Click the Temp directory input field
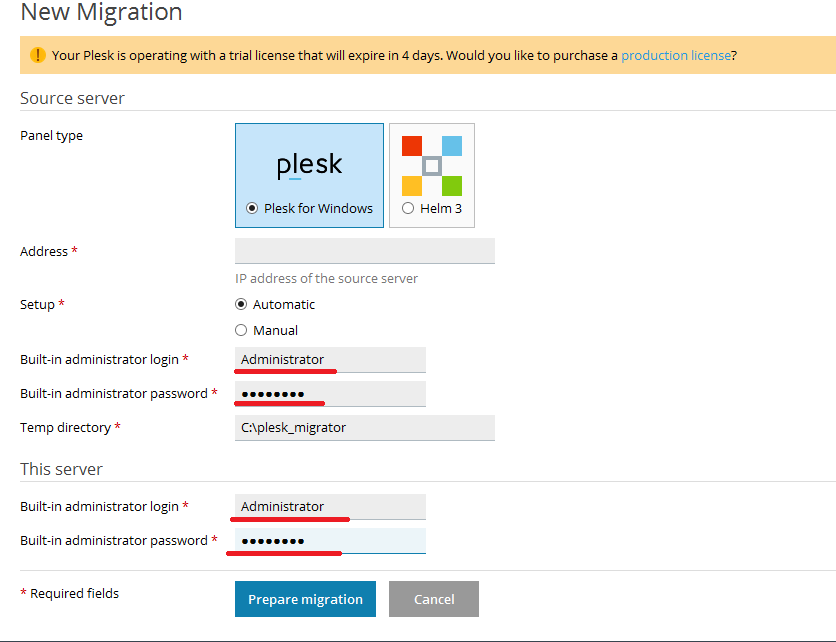The image size is (836, 642). tap(365, 428)
